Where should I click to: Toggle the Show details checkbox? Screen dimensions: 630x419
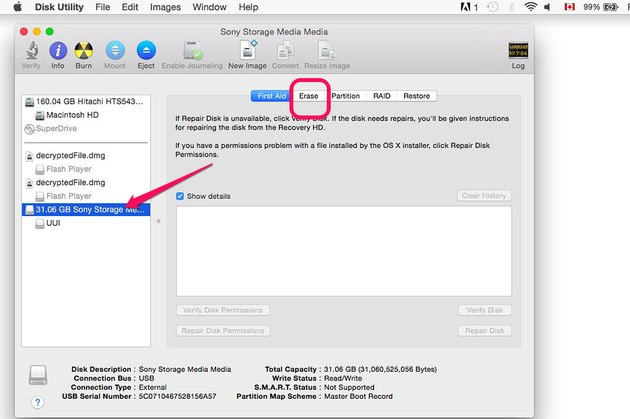(x=180, y=196)
